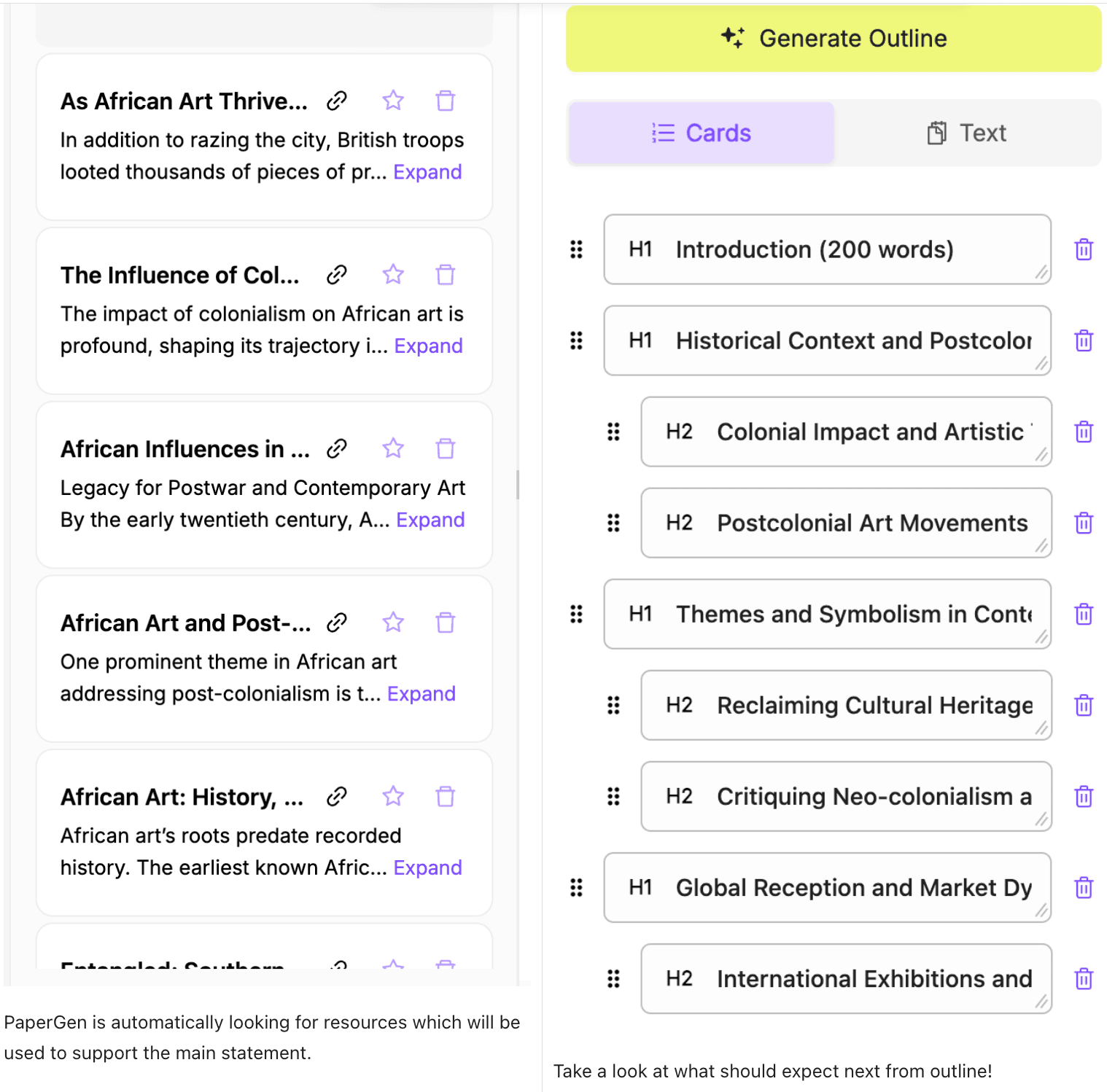Delete the "African Art and Post-..." resource card
The image size is (1107, 1092).
pos(445,623)
